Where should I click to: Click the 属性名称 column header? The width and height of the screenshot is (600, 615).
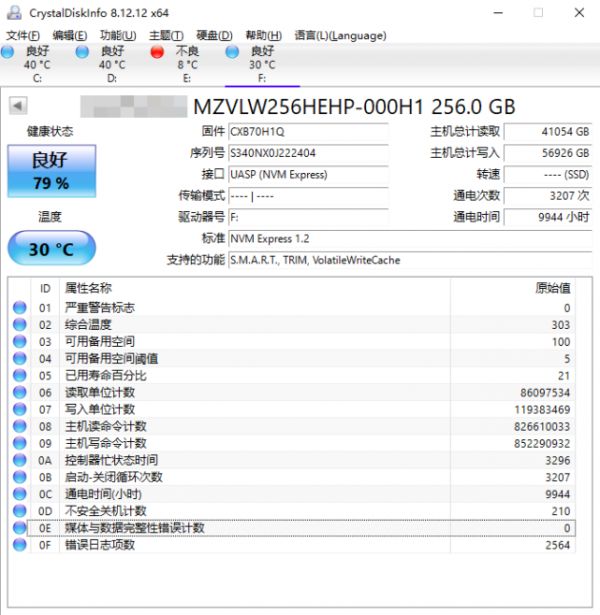(x=88, y=288)
